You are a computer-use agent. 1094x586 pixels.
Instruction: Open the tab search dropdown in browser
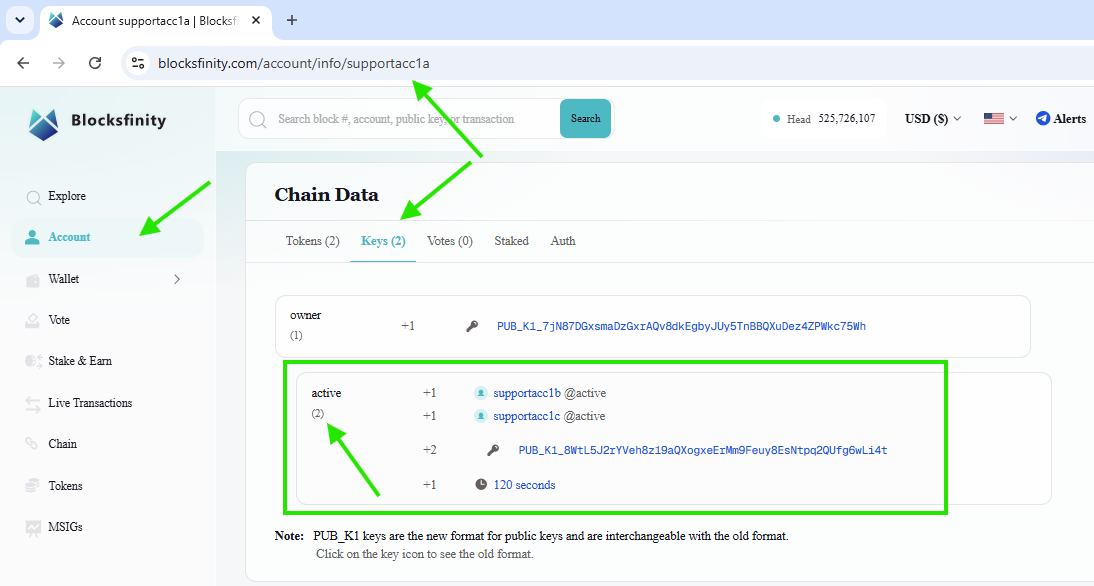tap(20, 20)
